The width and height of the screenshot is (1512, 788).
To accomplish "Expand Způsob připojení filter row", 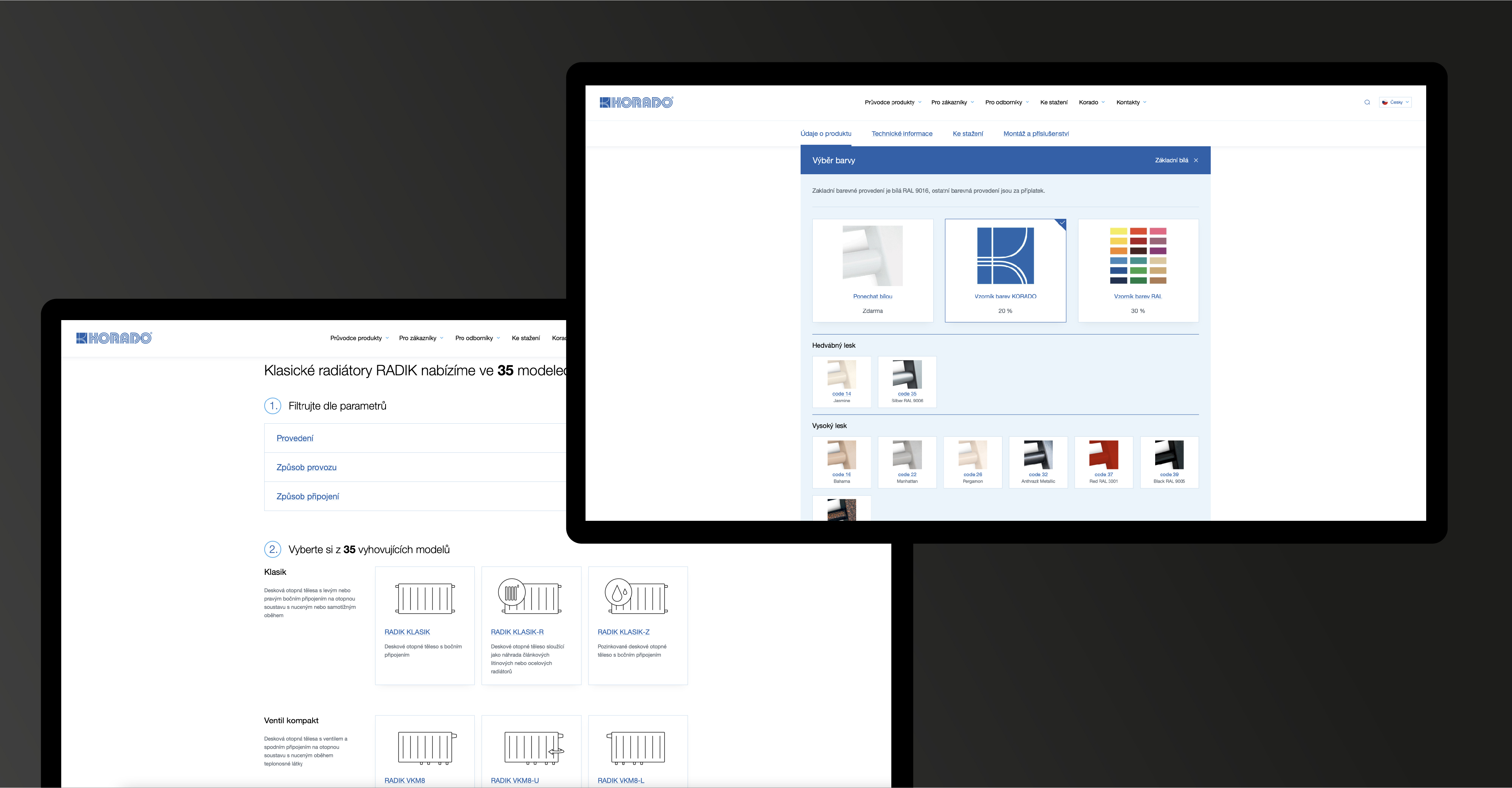I will pyautogui.click(x=308, y=496).
